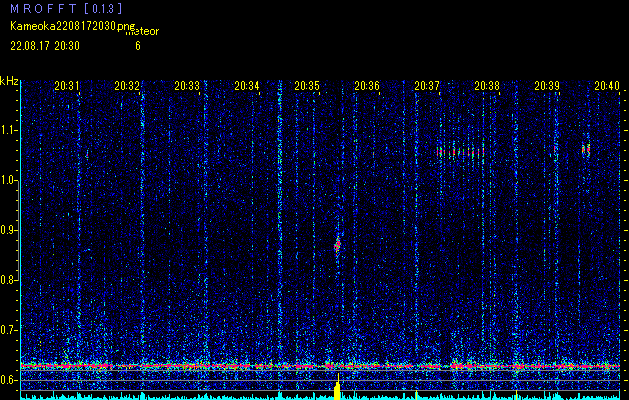Click the meteor count value 6
Image resolution: width=629 pixels, height=400 pixels.
[x=138, y=46]
